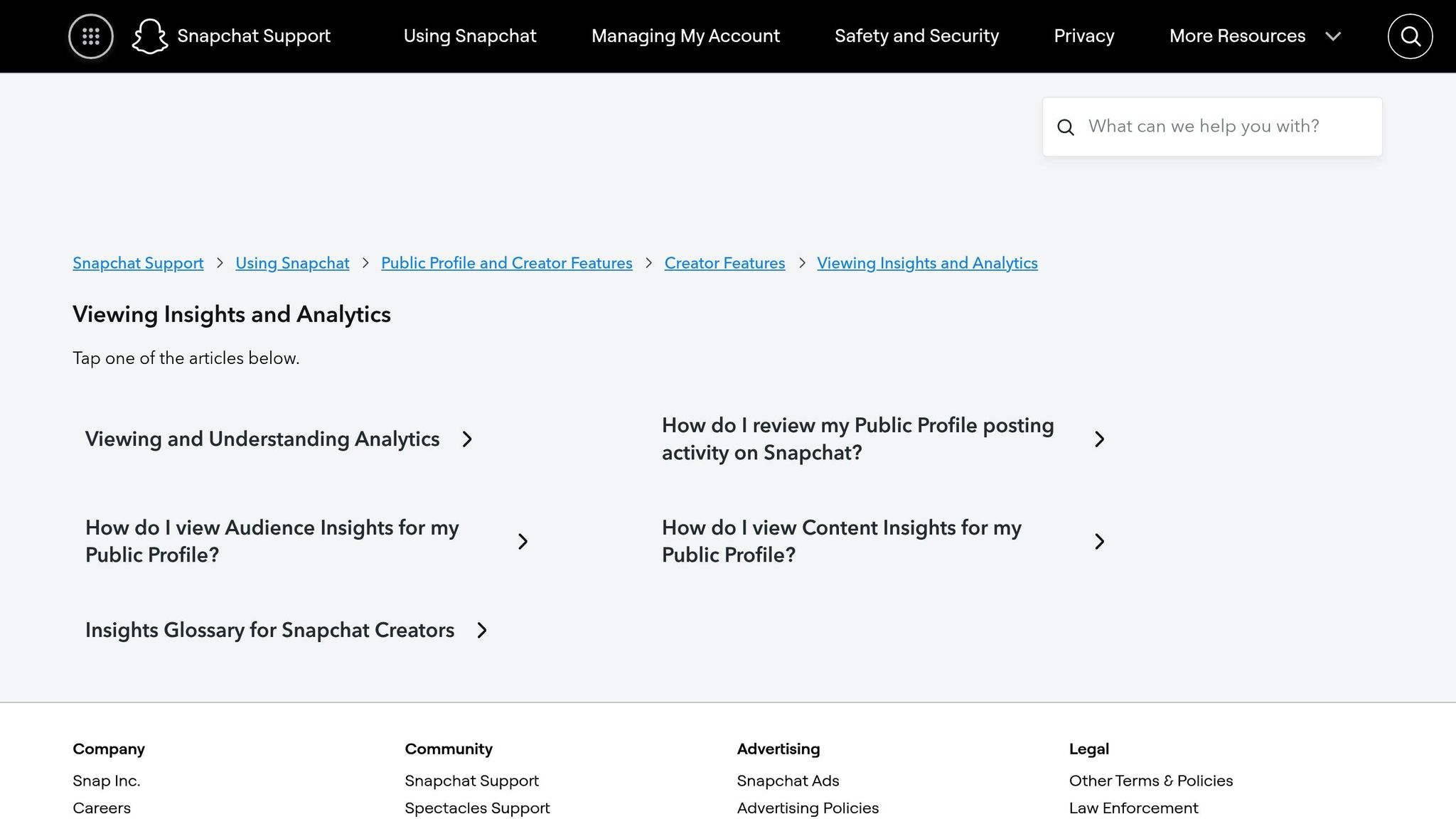
Task: Open Law Enforcement footer link
Action: [x=1133, y=808]
